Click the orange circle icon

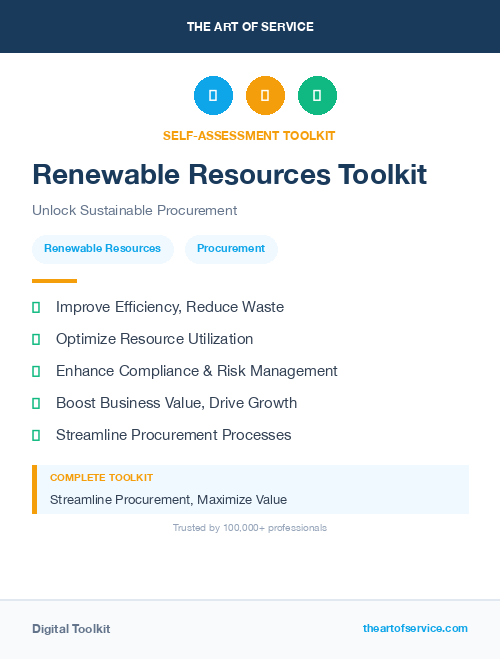[x=265, y=95]
